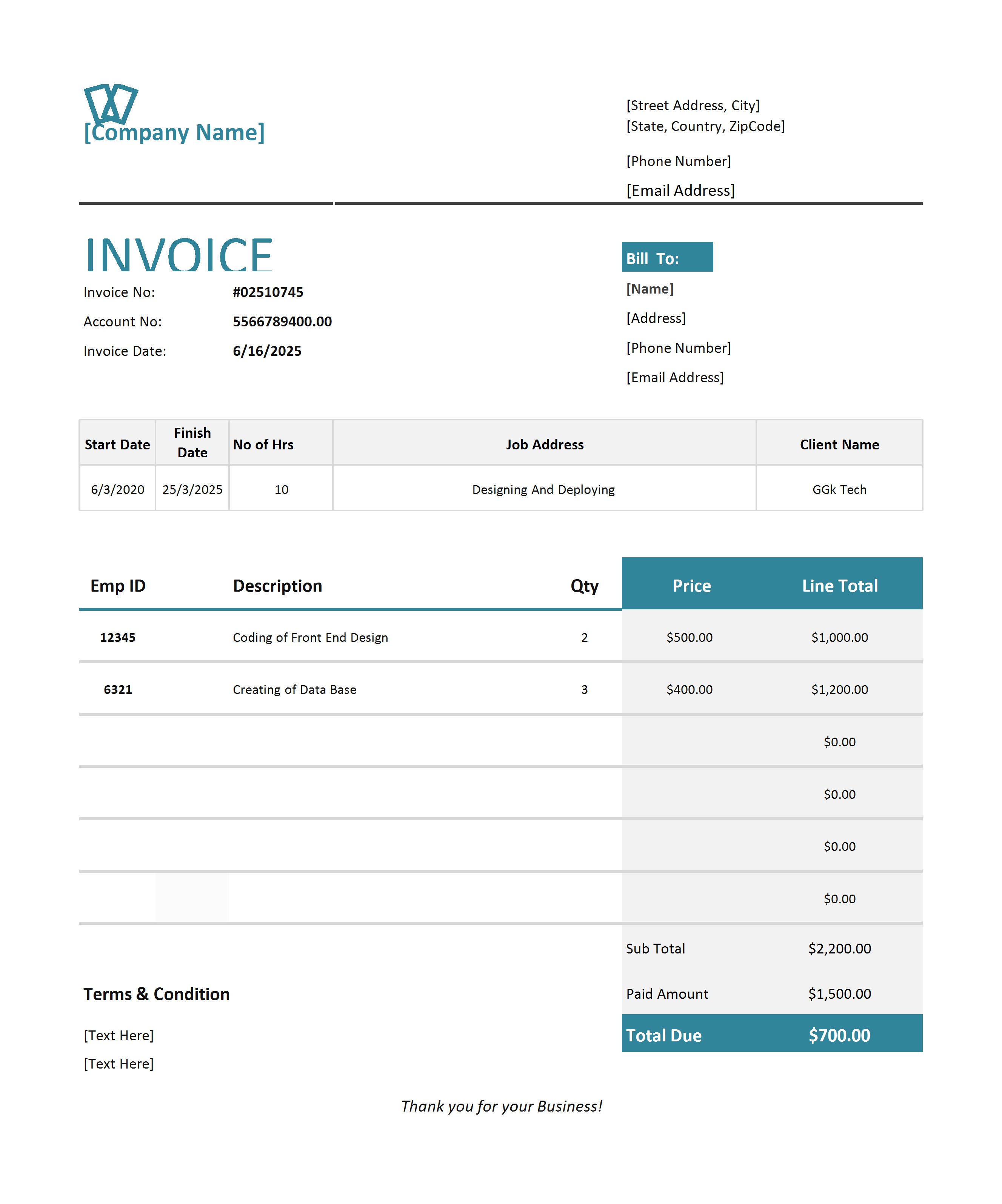The image size is (1002, 1204).
Task: Select the company [Email Address] field
Action: [x=680, y=190]
